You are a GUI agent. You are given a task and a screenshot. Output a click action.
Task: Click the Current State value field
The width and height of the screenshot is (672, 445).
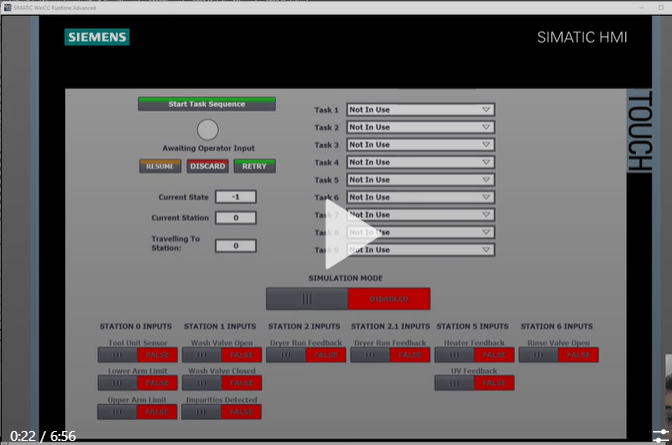[x=235, y=197]
